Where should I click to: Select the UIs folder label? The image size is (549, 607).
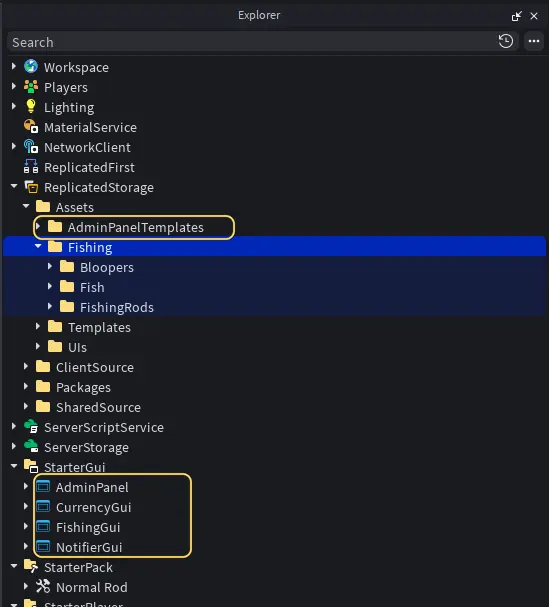(77, 347)
